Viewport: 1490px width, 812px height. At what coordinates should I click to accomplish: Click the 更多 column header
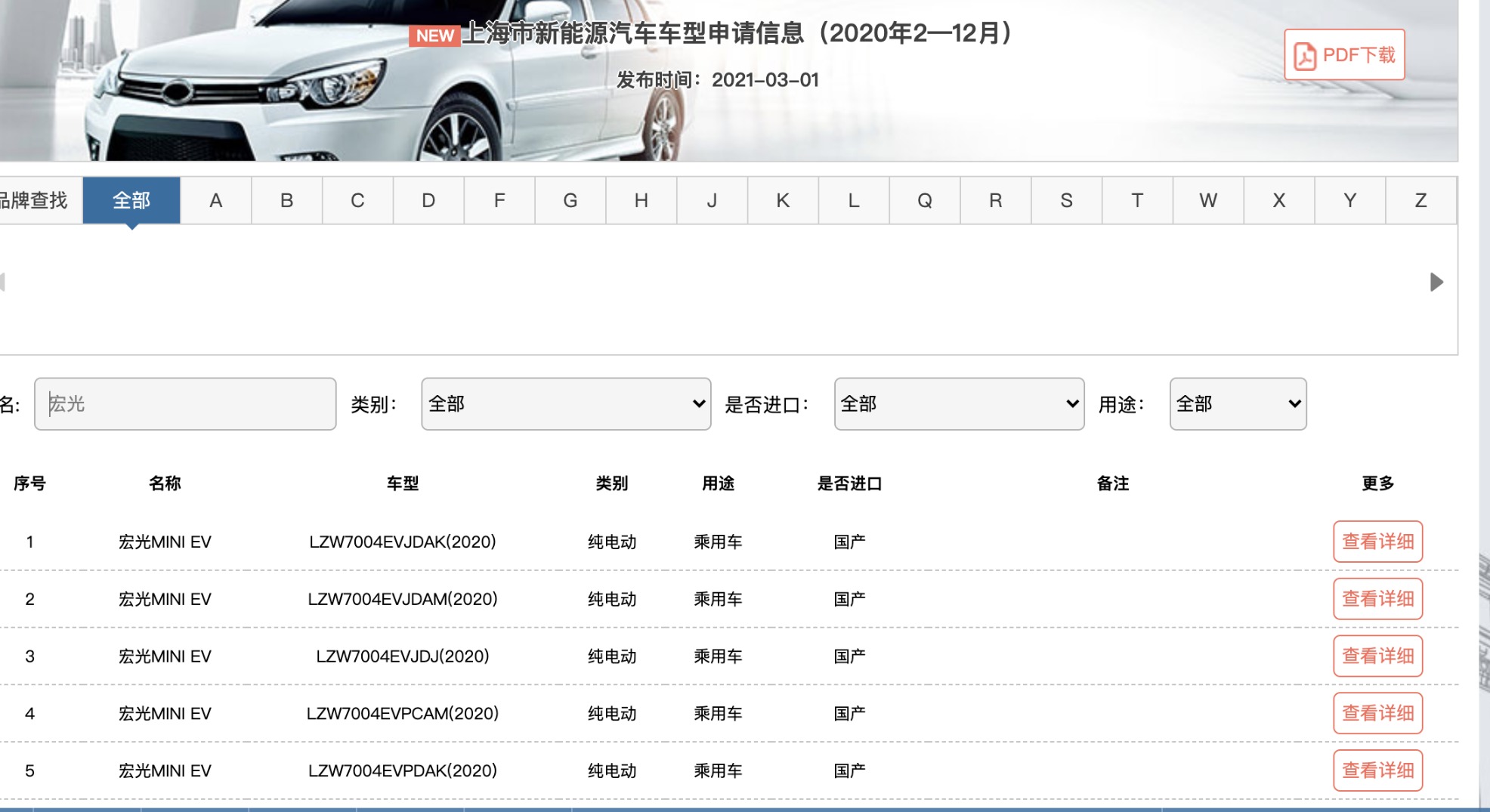tap(1377, 483)
